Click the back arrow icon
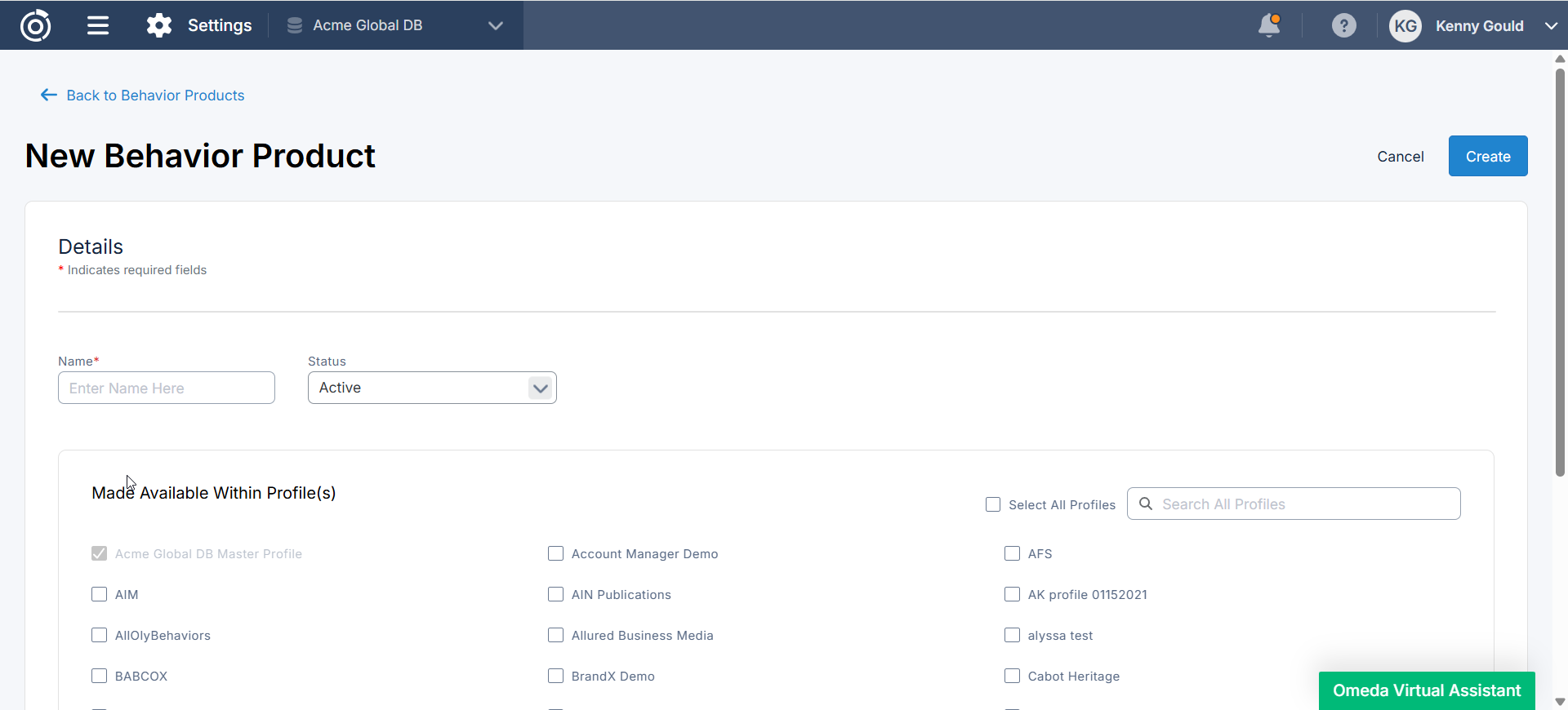The width and height of the screenshot is (1568, 710). 49,95
